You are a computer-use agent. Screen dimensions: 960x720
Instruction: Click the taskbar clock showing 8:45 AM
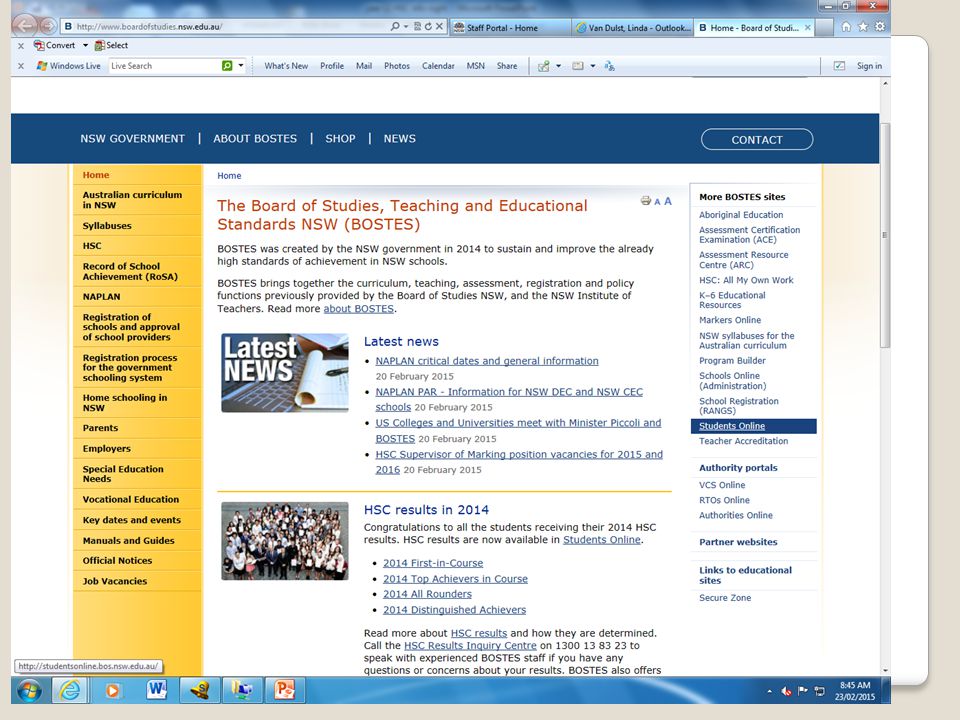pyautogui.click(x=855, y=691)
